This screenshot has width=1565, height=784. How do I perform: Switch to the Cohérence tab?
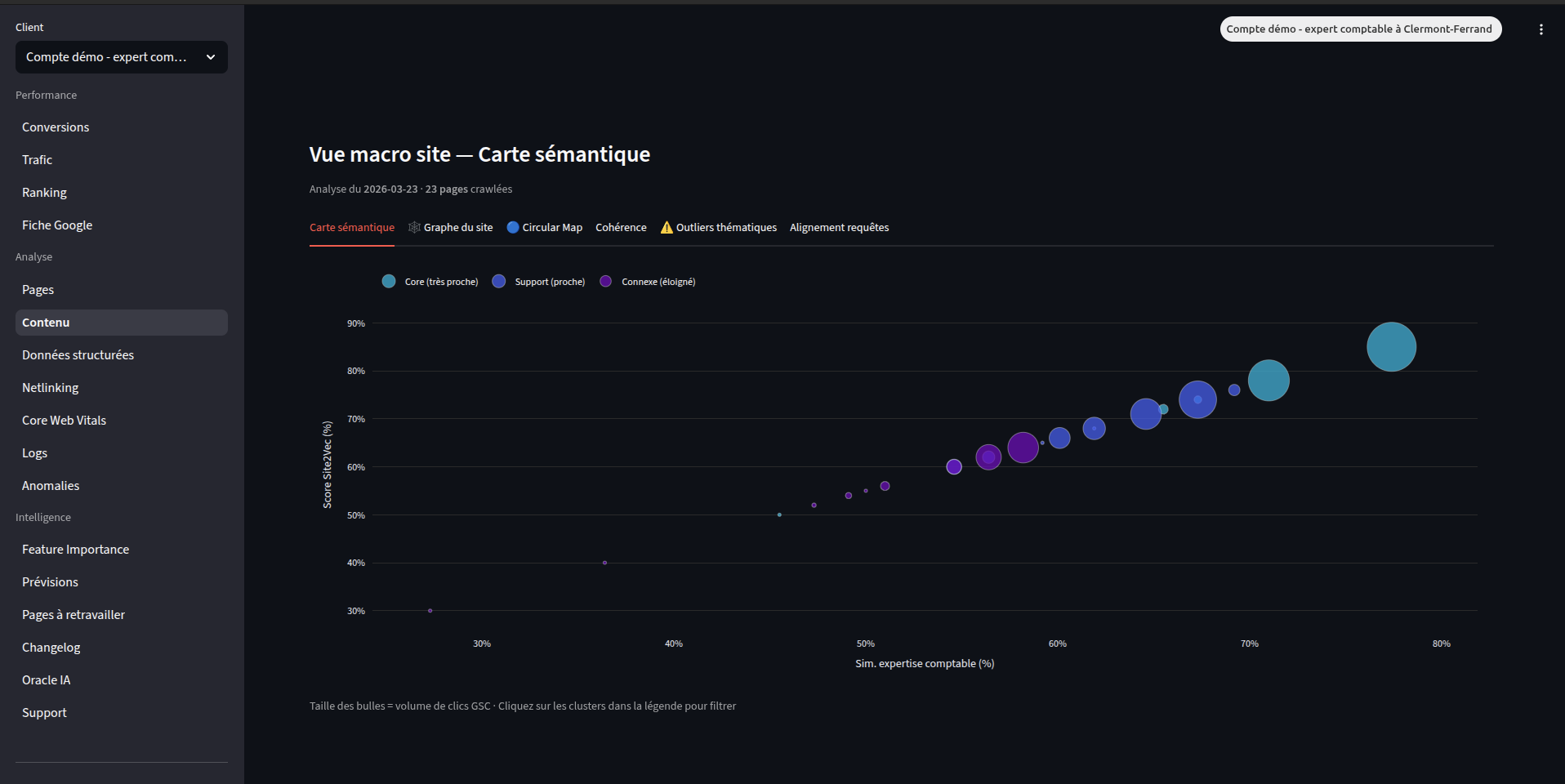tap(621, 227)
